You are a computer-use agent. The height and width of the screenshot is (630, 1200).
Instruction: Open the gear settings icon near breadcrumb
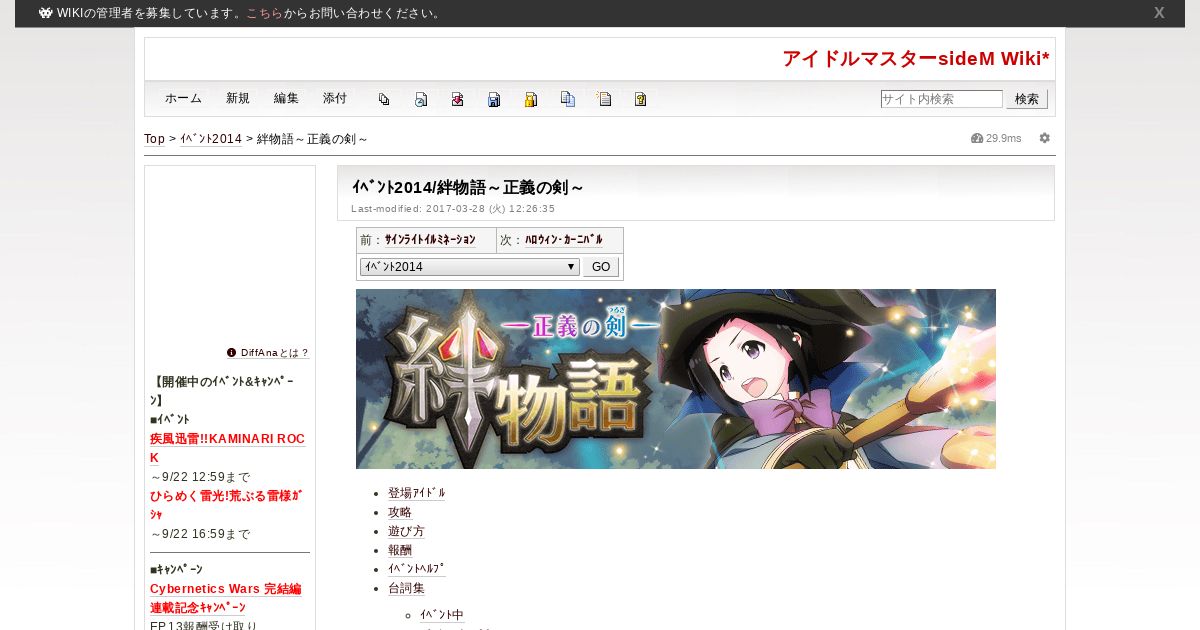click(x=1045, y=138)
